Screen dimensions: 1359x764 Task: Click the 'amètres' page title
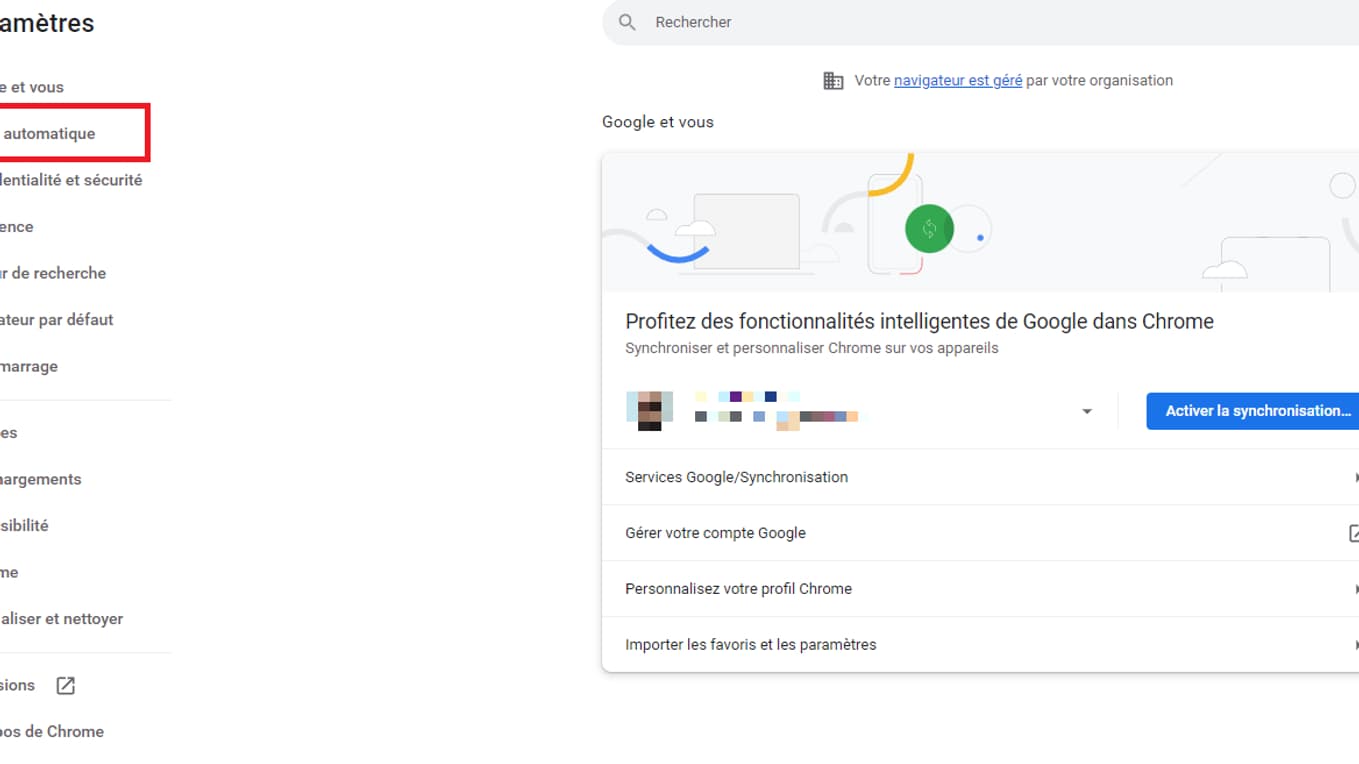[x=47, y=23]
